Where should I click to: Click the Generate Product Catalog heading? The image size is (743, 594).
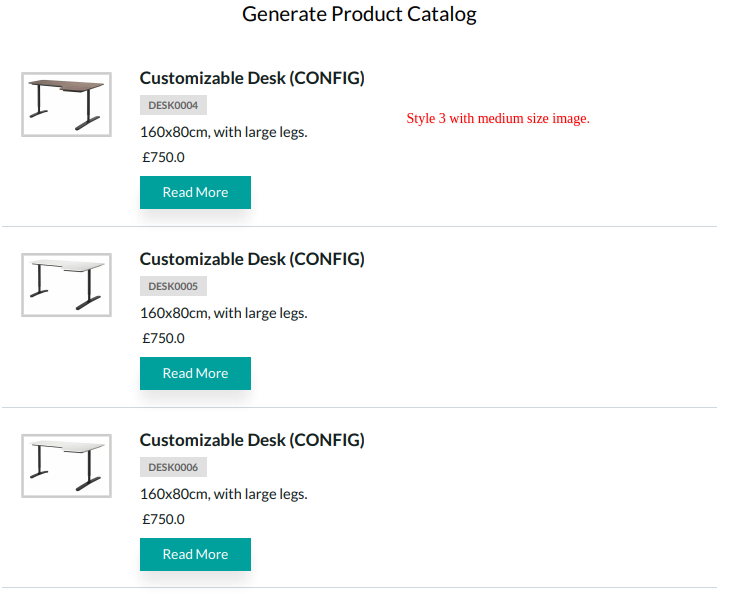coord(359,14)
